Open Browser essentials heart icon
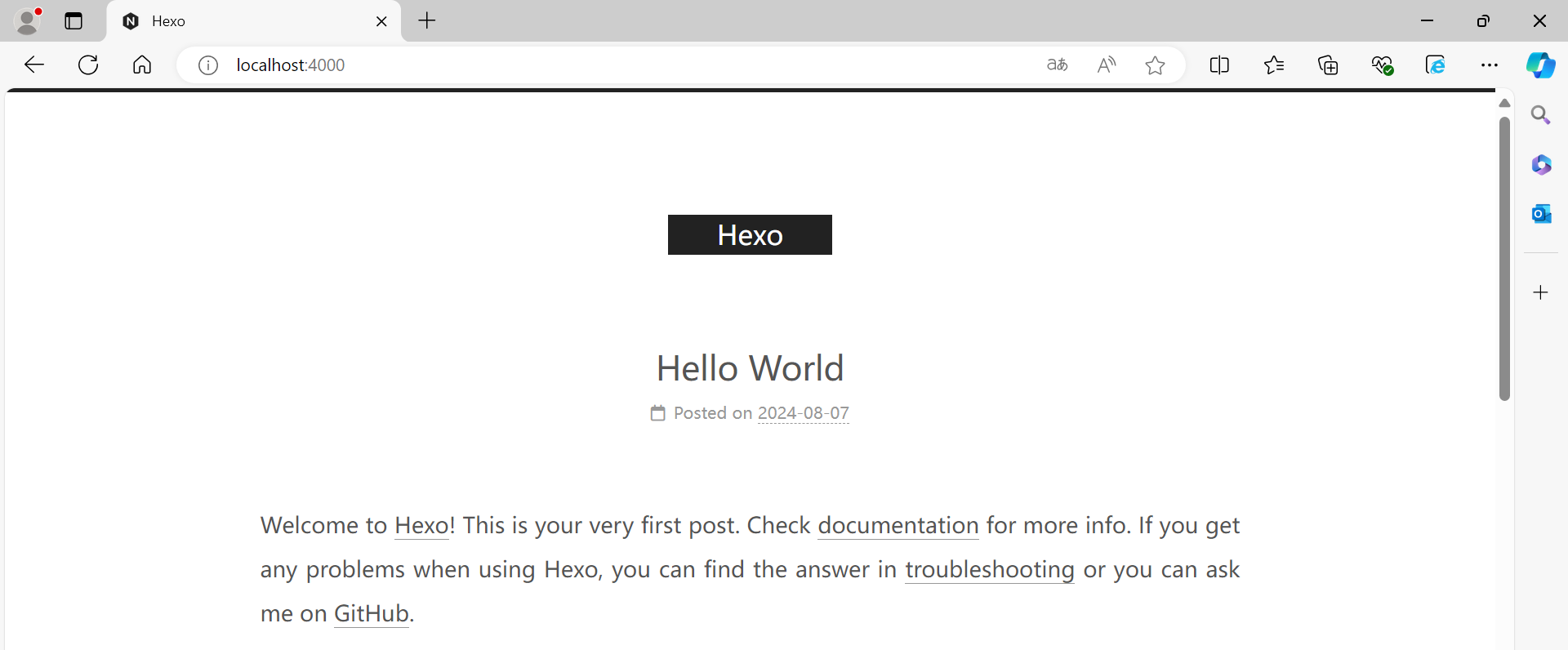This screenshot has height=650, width=1568. click(x=1382, y=65)
